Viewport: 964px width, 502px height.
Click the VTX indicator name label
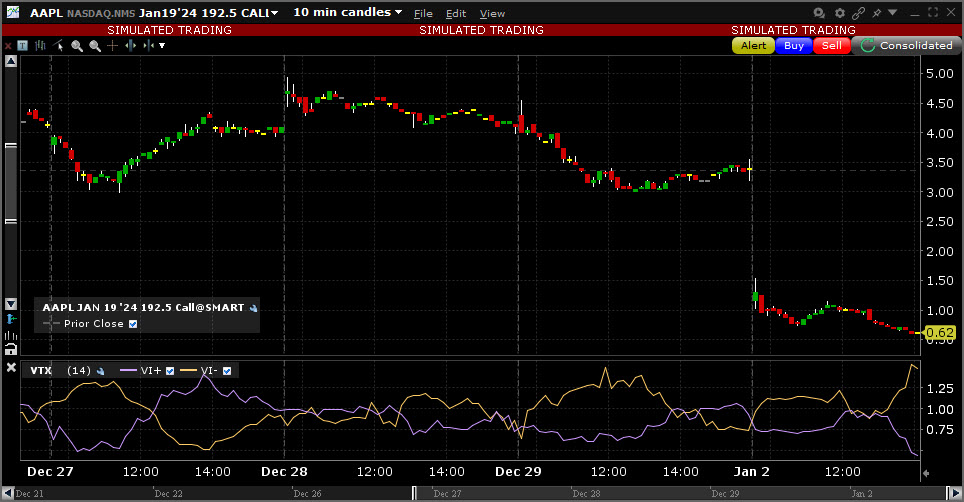[x=41, y=371]
